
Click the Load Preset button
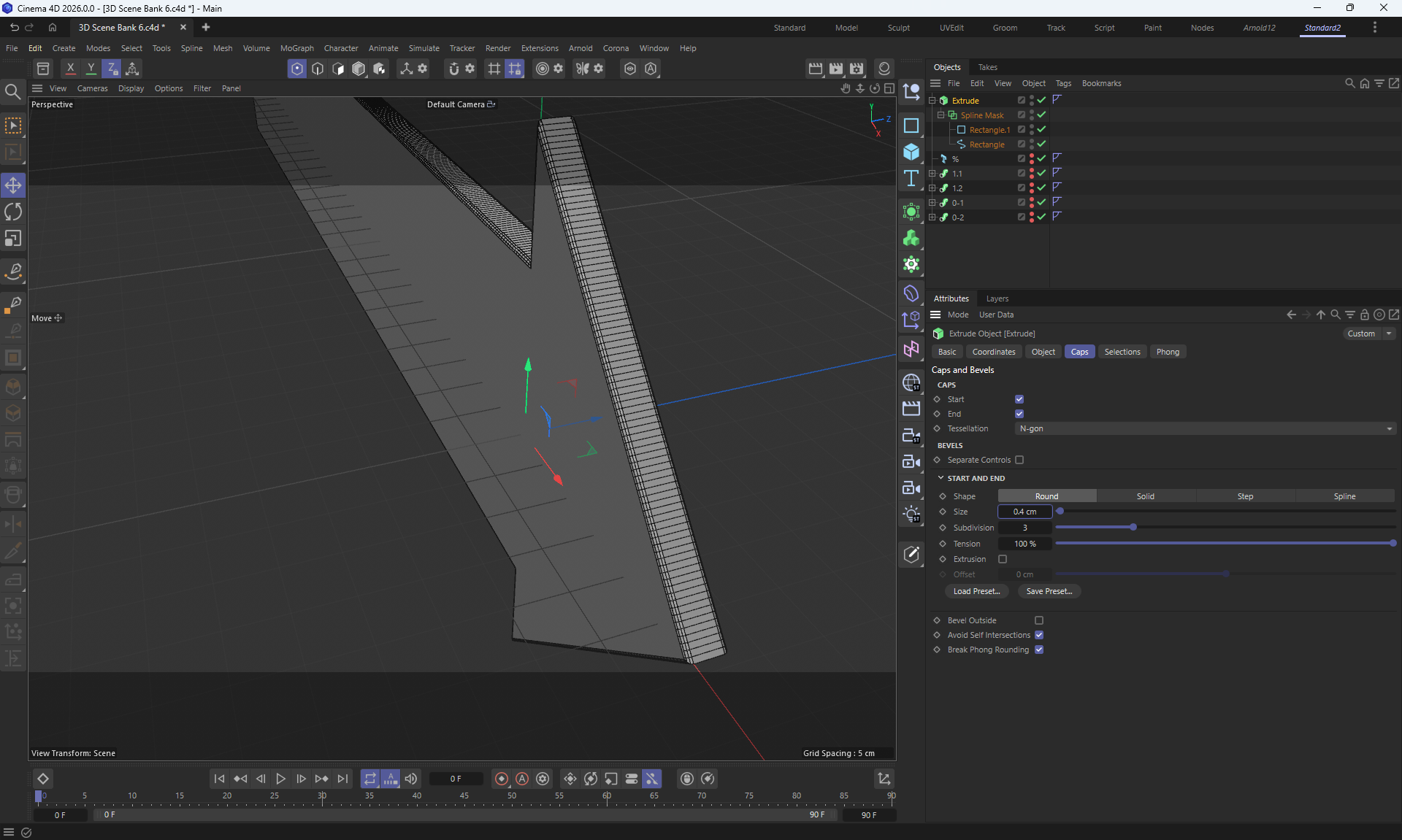(976, 591)
